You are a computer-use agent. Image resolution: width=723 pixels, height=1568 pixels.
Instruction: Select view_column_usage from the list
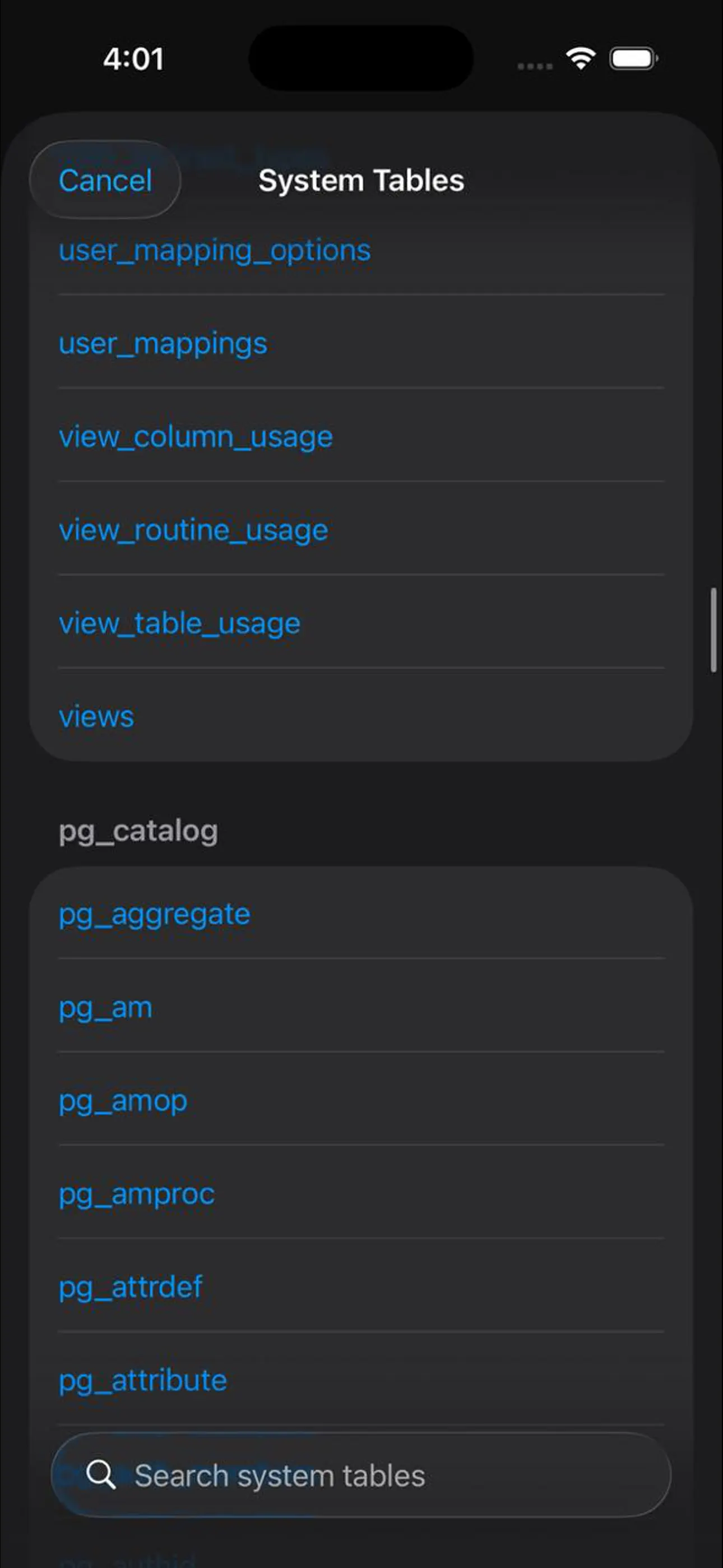point(194,436)
